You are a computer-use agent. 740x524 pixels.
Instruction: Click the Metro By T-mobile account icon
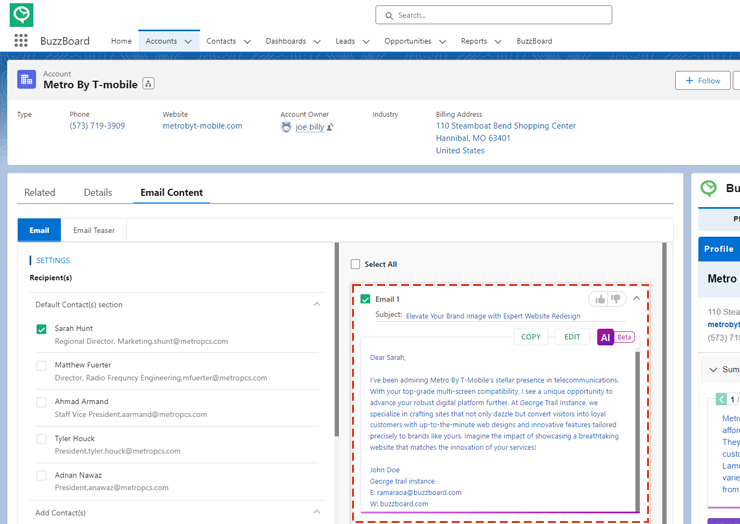tap(26, 79)
